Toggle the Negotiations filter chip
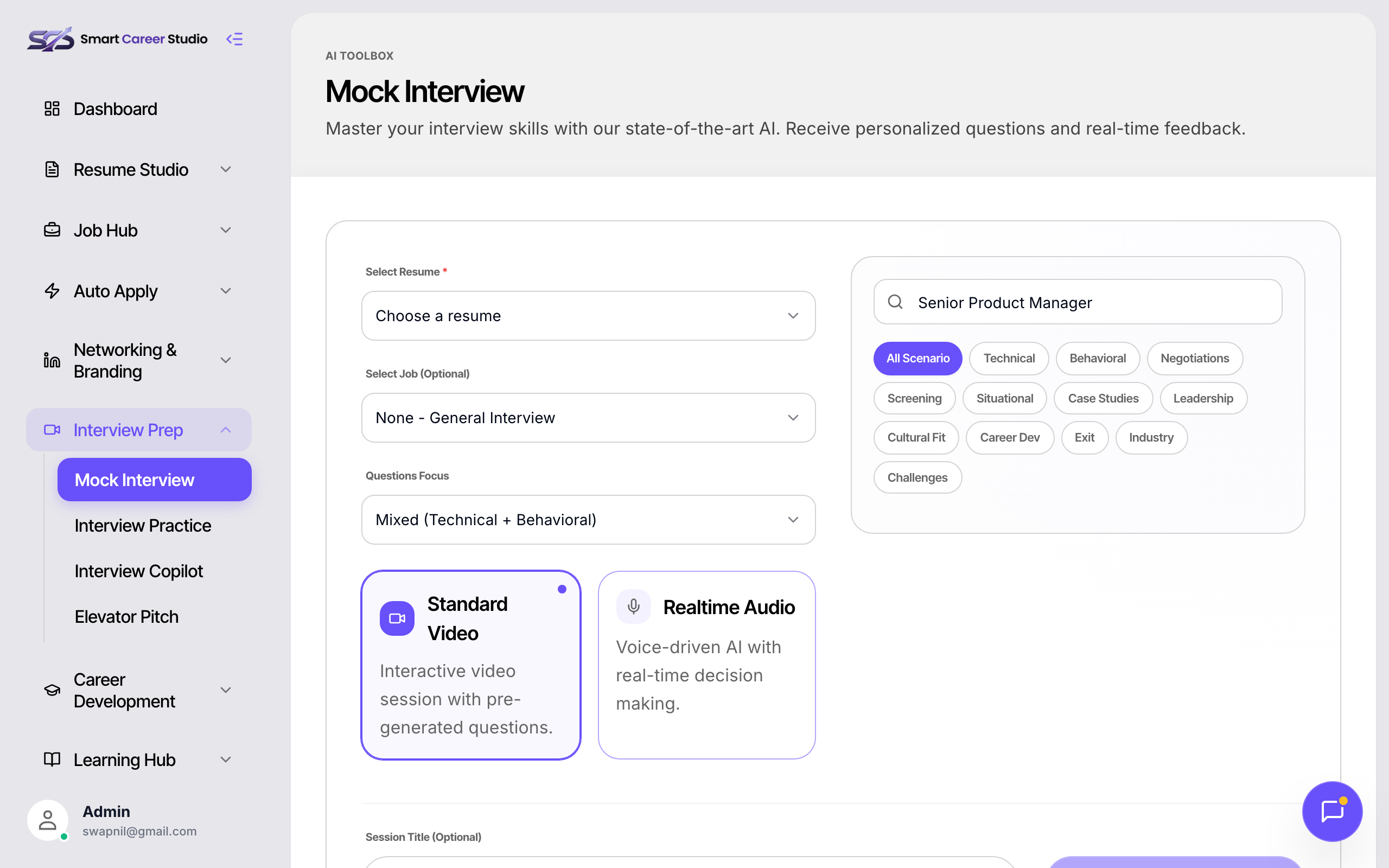 point(1195,358)
